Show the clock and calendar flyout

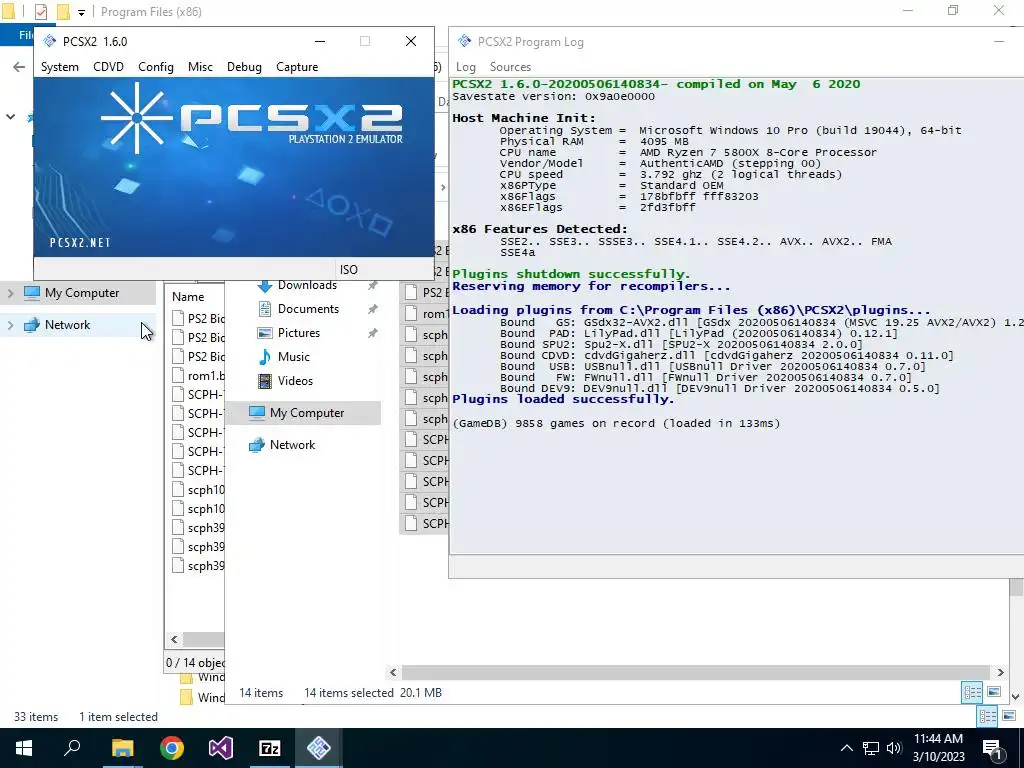coord(938,748)
